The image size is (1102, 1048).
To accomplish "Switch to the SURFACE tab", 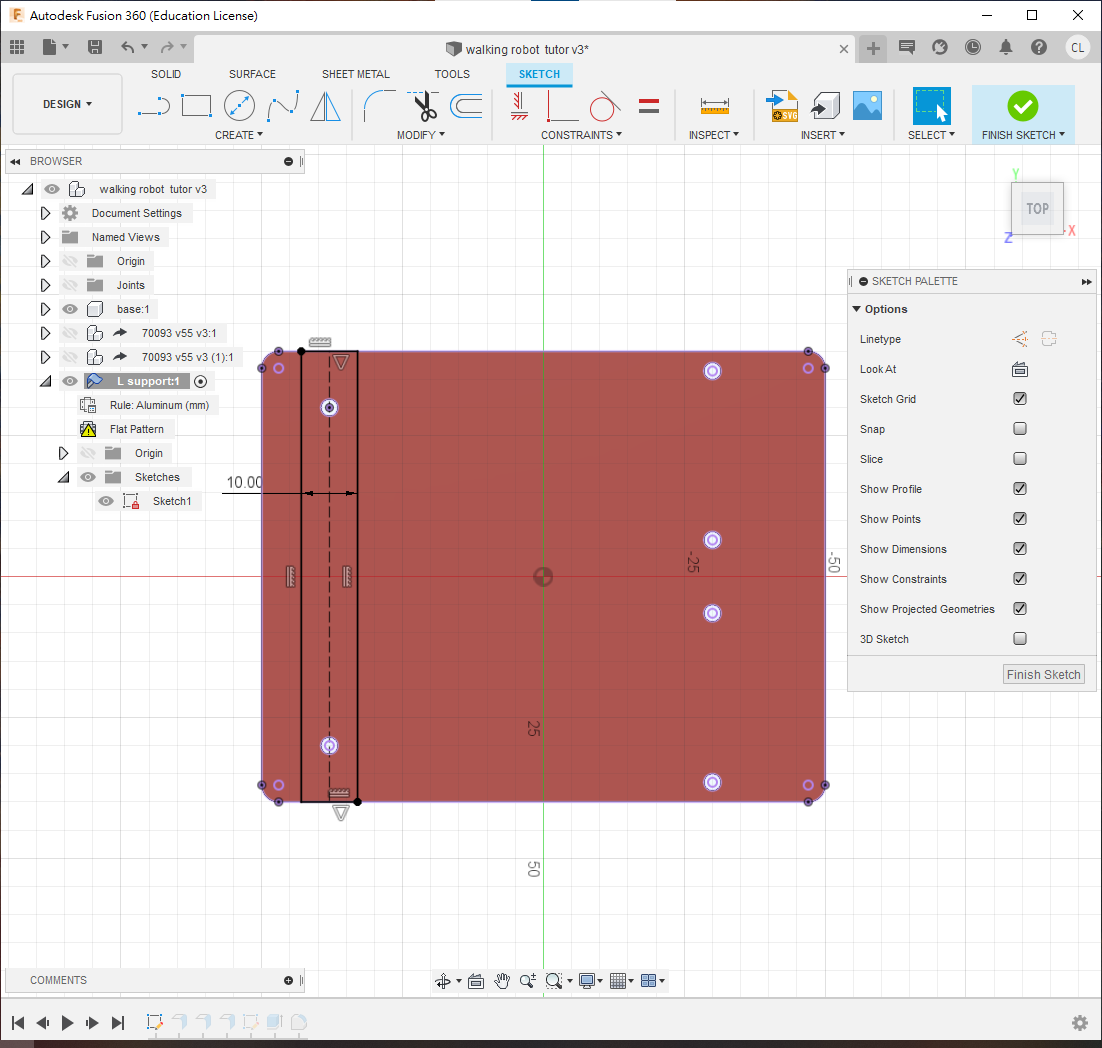I will pyautogui.click(x=252, y=74).
